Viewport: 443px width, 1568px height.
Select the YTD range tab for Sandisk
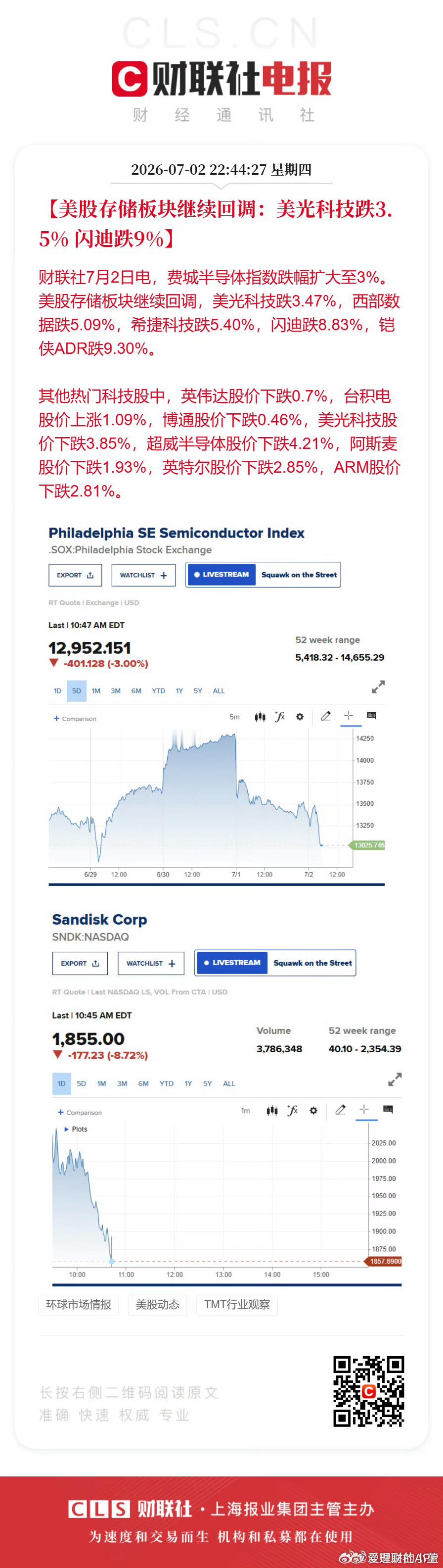coord(167,1083)
